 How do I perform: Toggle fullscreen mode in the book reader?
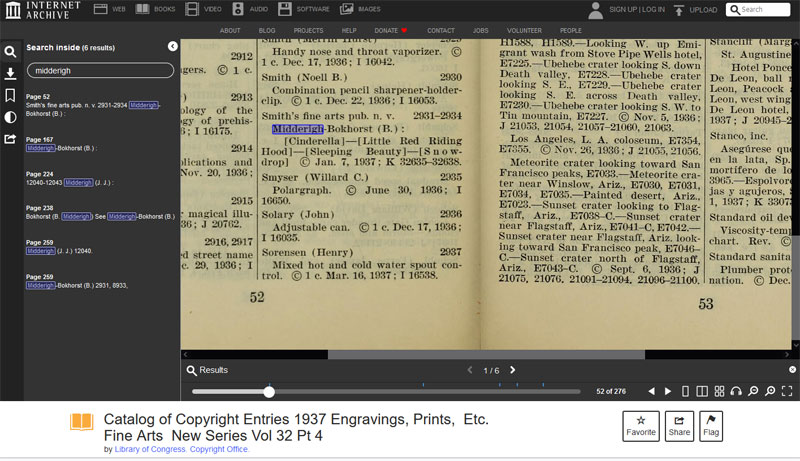coord(787,391)
